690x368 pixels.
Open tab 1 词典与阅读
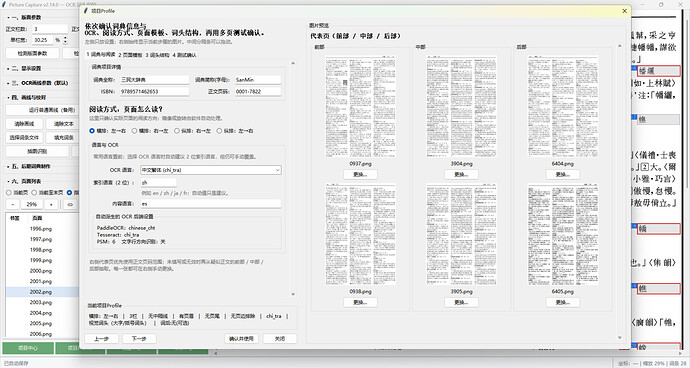(x=101, y=55)
